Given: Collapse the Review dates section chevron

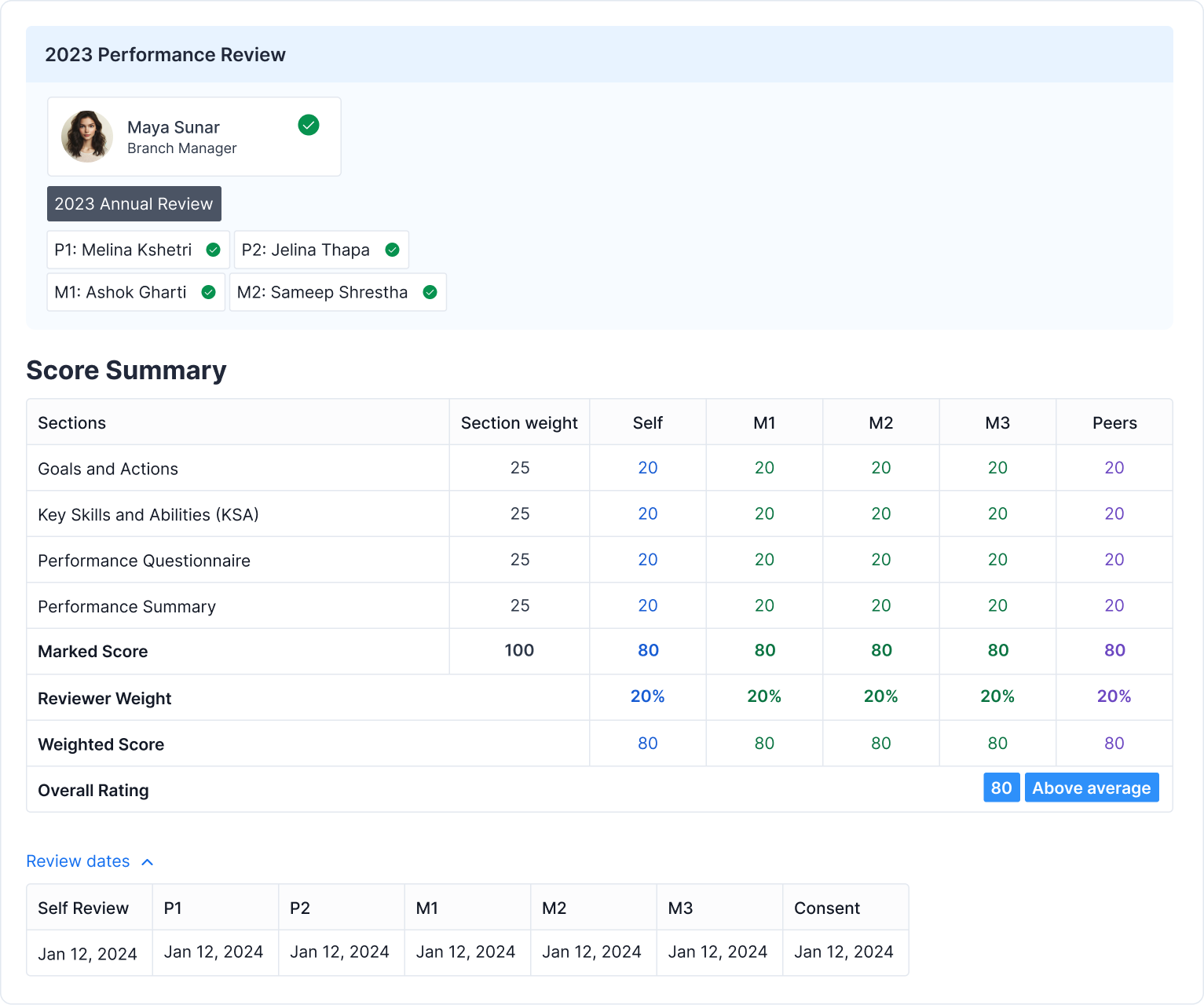Looking at the screenshot, I should tap(148, 861).
